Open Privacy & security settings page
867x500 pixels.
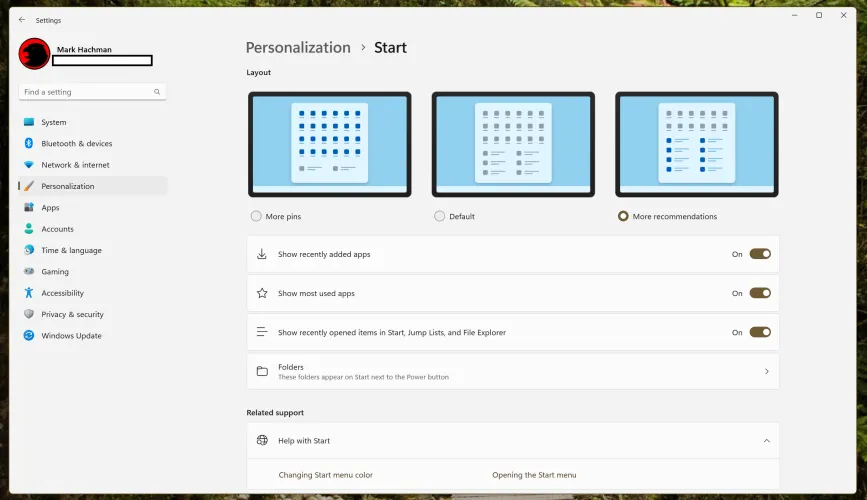click(72, 314)
